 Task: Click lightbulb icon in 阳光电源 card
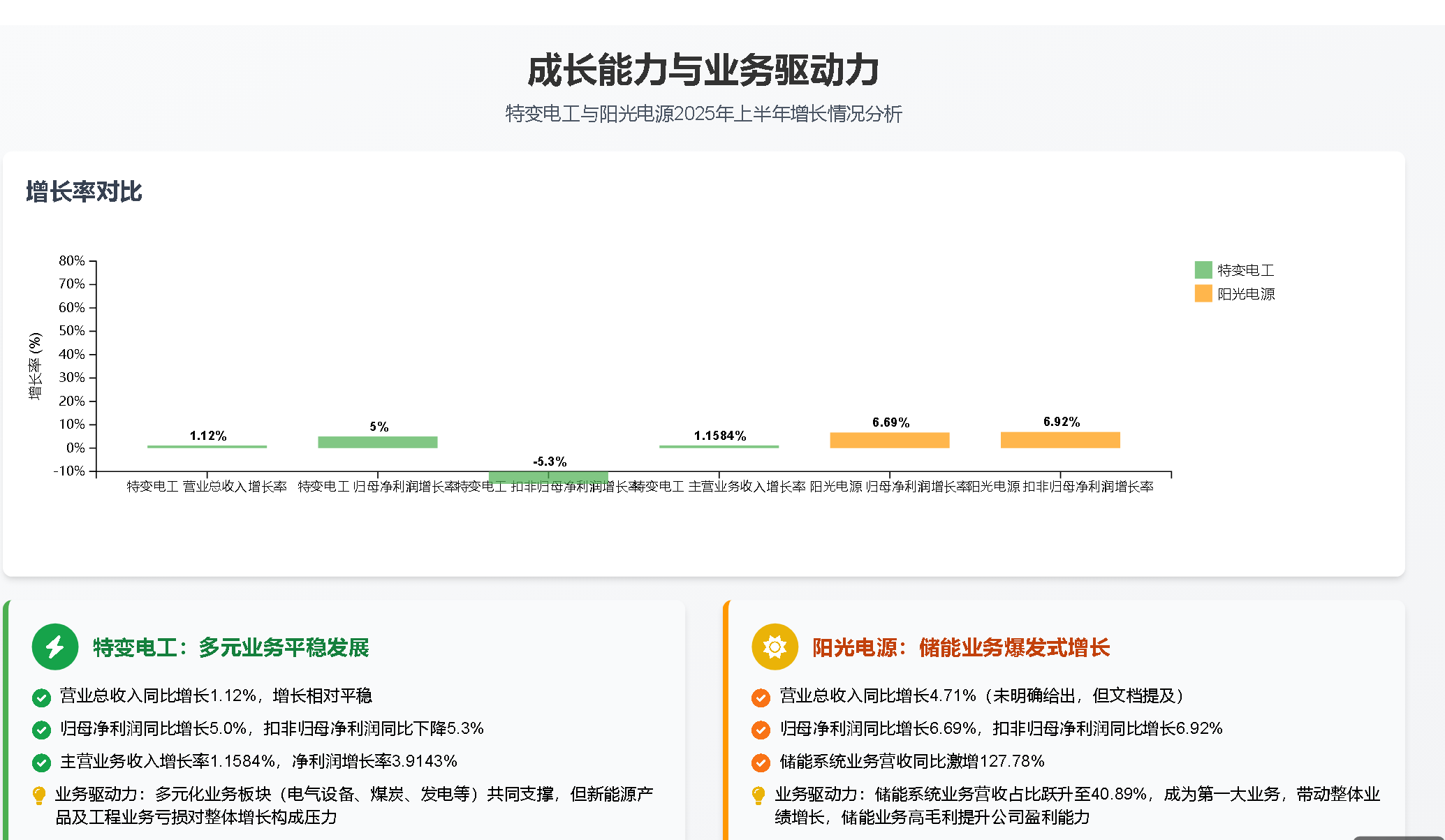(x=758, y=795)
